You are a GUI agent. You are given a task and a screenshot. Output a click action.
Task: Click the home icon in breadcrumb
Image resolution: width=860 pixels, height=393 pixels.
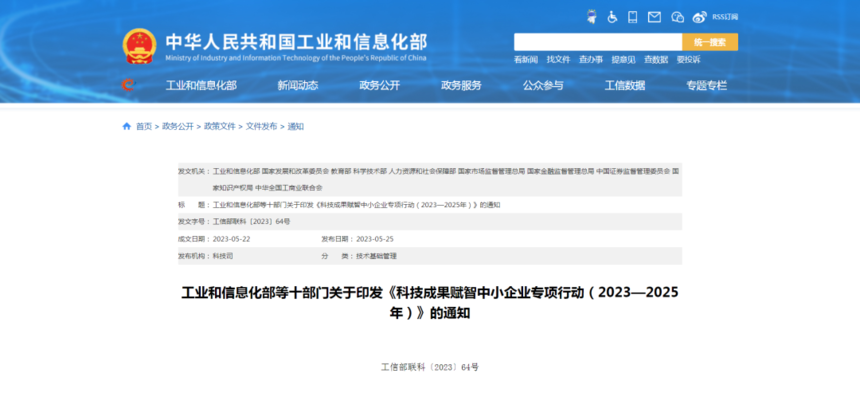(x=127, y=127)
